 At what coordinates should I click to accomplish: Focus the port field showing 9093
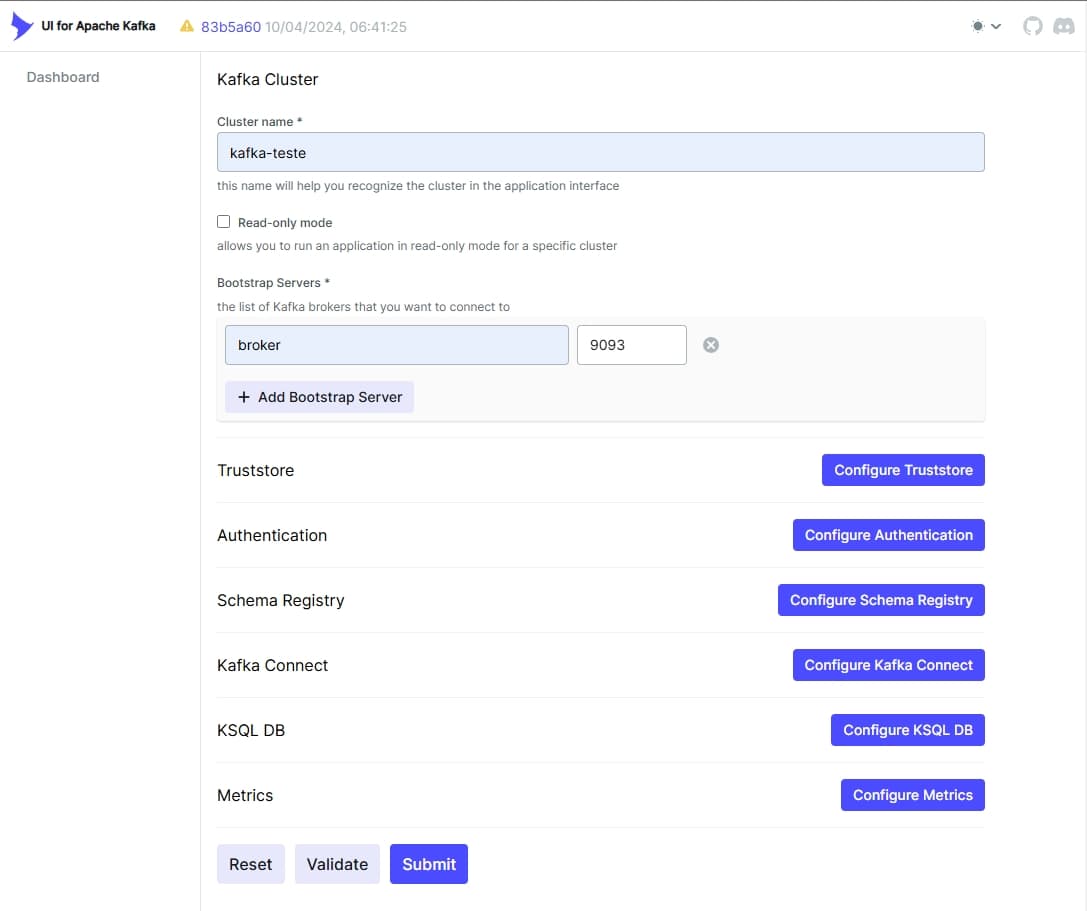632,345
